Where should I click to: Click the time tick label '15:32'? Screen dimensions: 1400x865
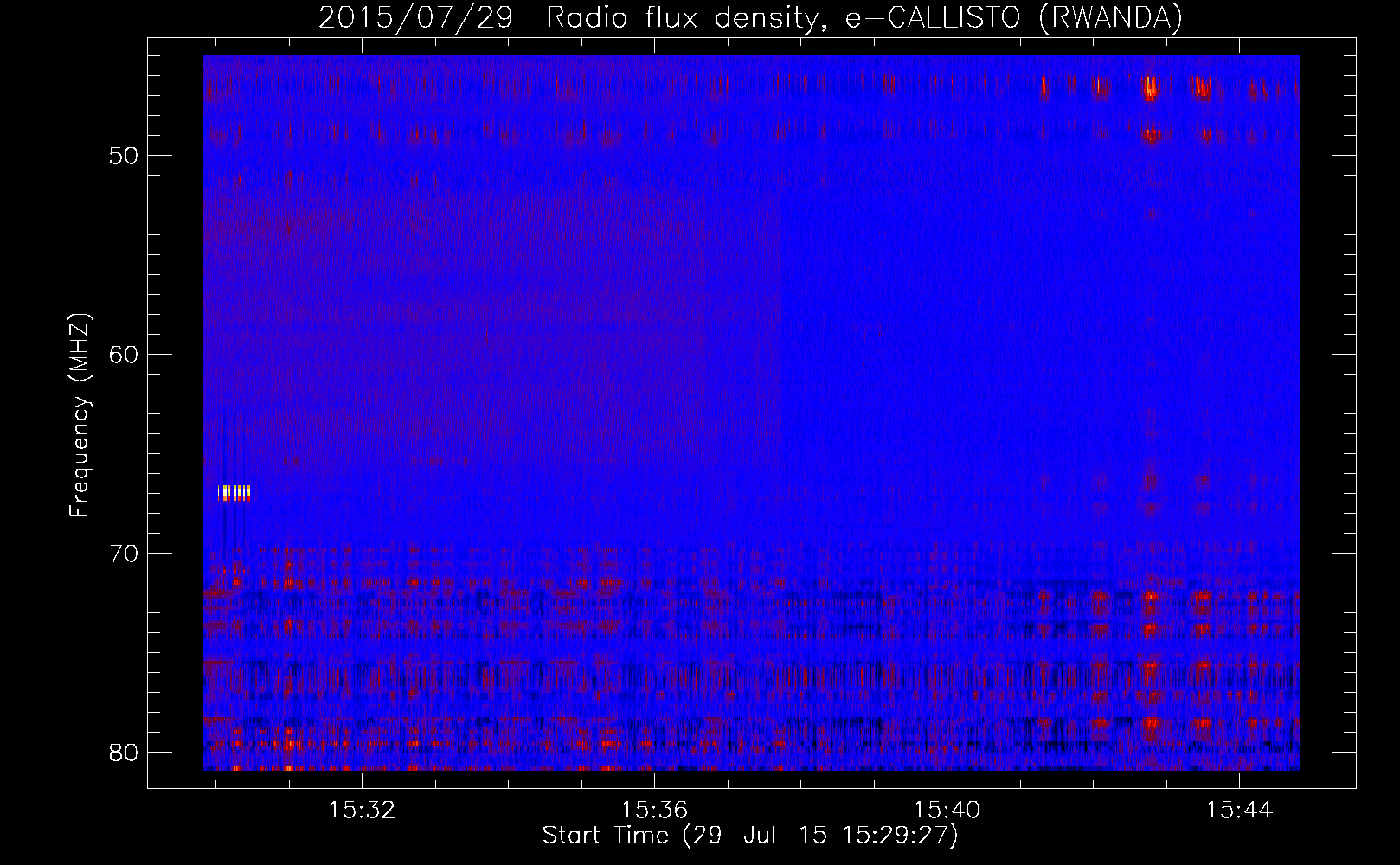pos(362,810)
